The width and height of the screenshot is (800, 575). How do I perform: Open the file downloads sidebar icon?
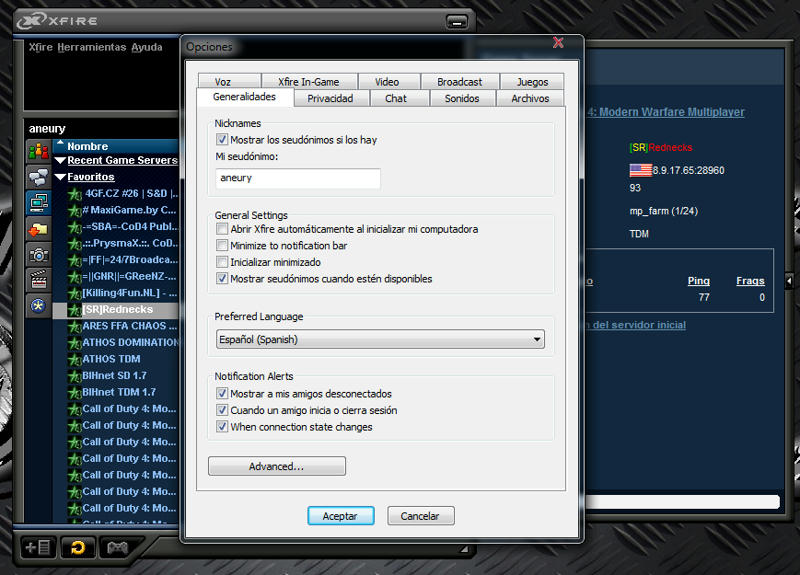[39, 229]
